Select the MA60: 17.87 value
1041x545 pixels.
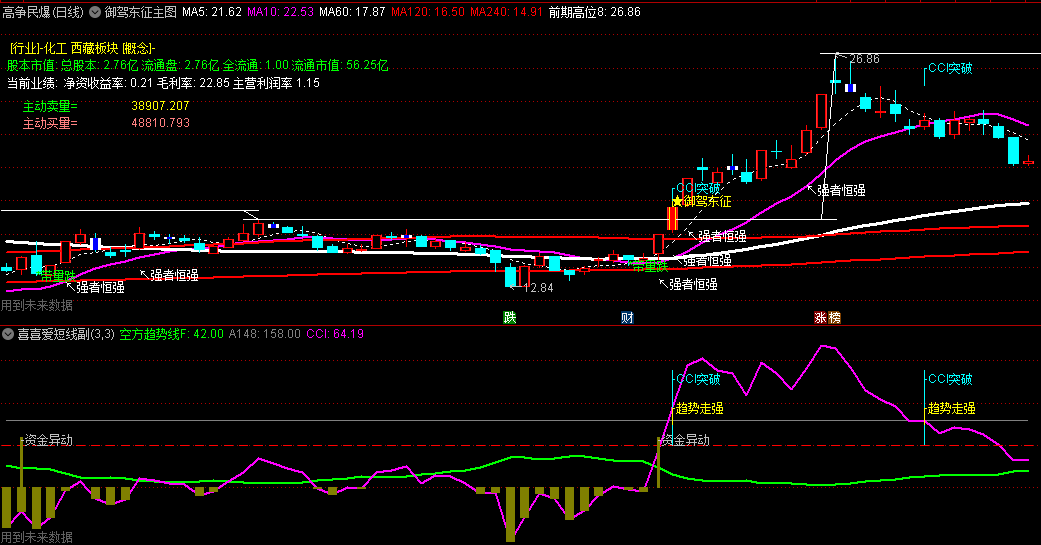352,12
